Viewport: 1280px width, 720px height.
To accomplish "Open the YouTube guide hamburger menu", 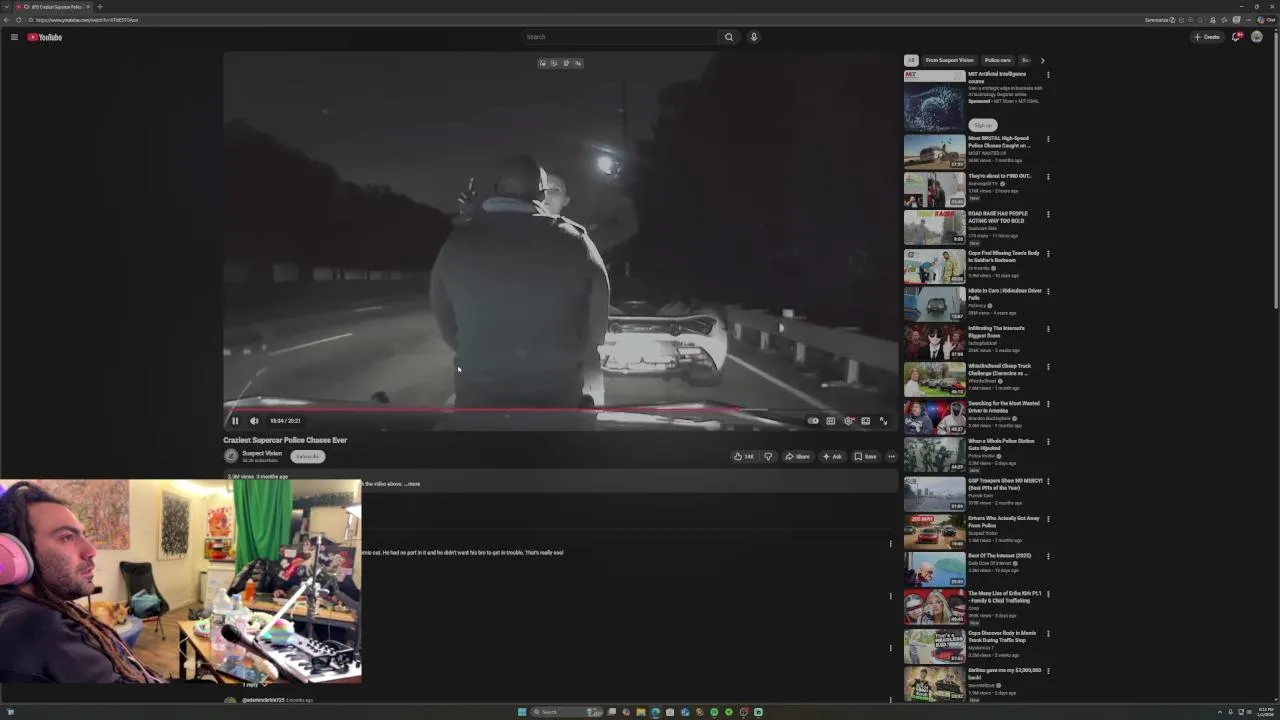I will click(x=14, y=37).
